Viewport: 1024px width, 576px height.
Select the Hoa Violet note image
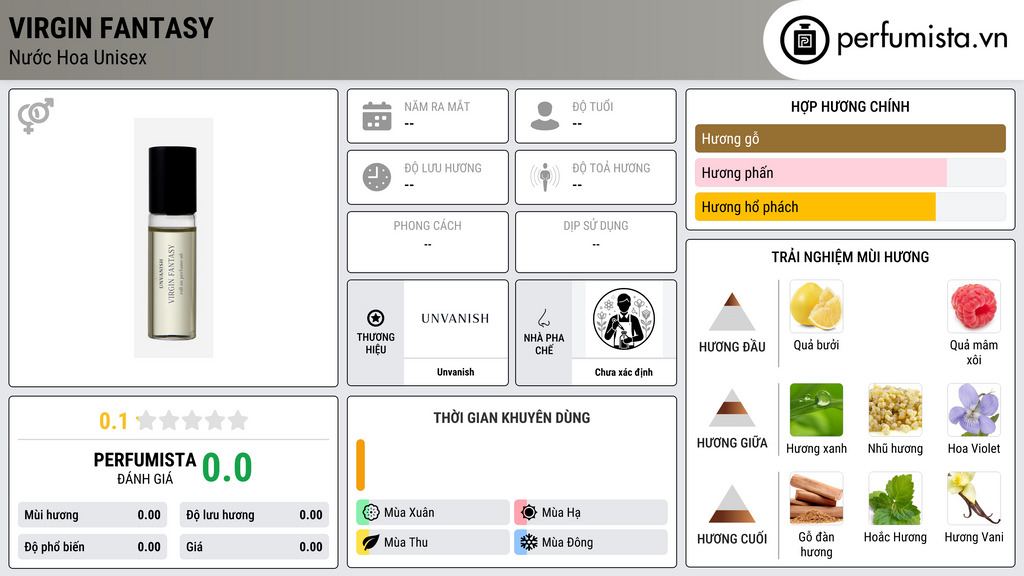point(974,409)
